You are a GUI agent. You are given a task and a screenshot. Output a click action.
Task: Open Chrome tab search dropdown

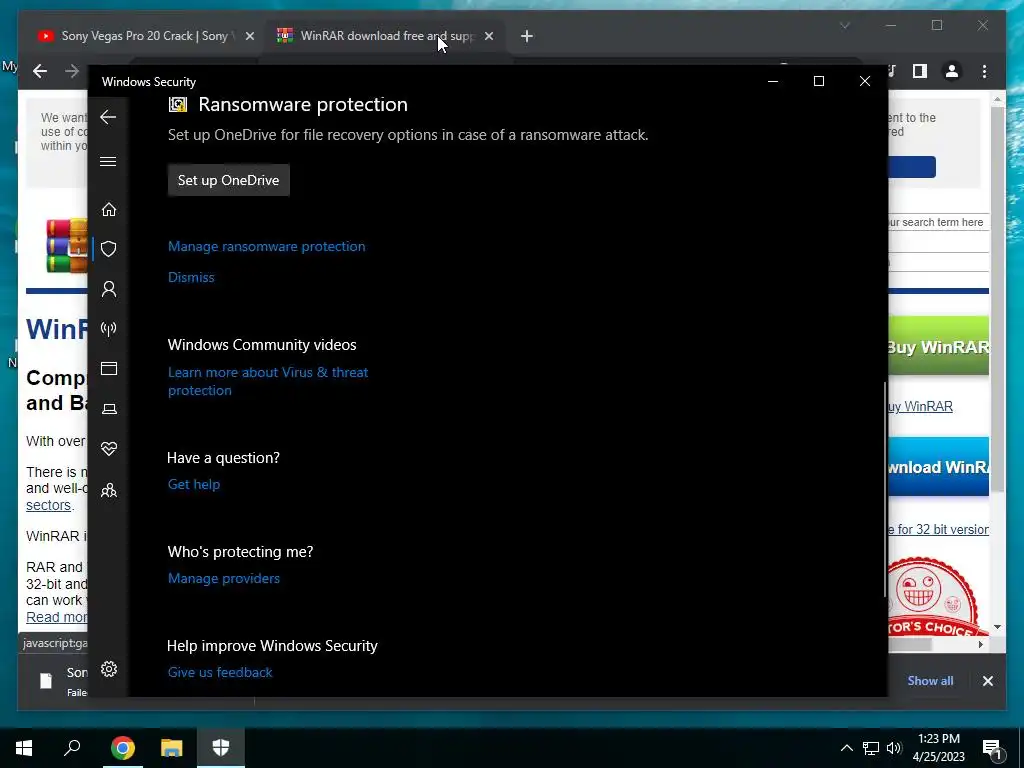point(844,25)
